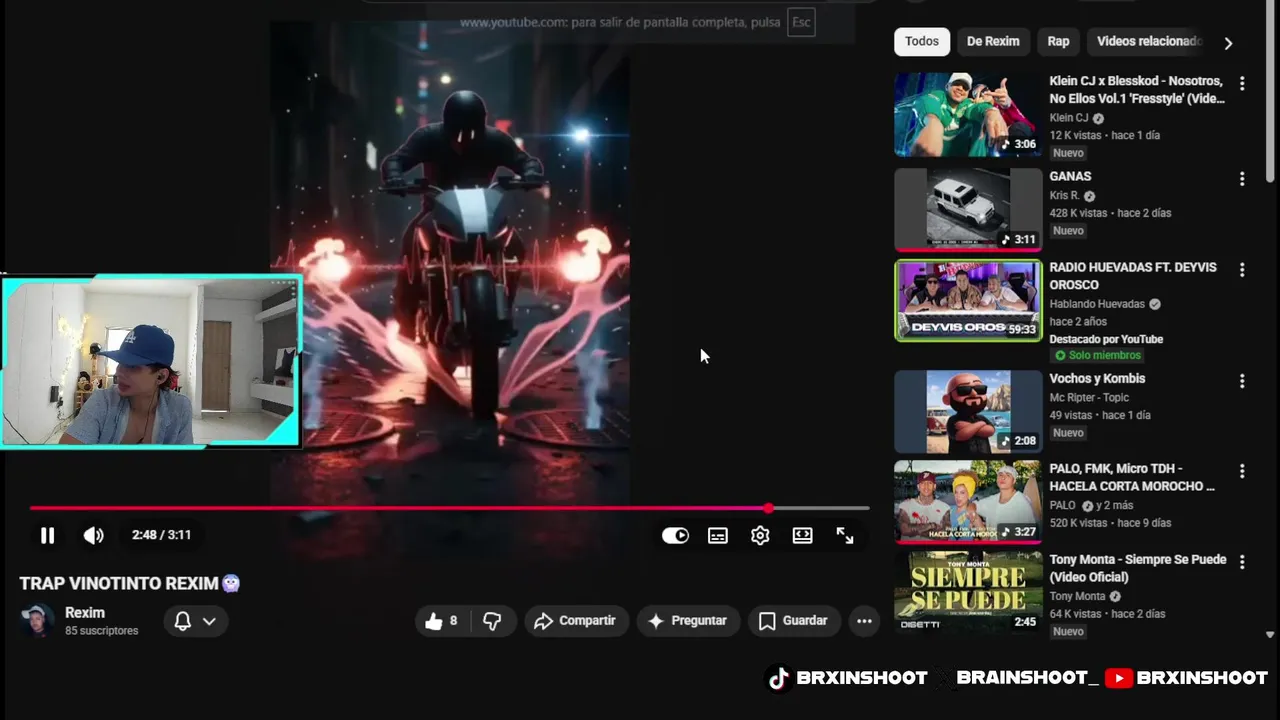Image resolution: width=1280 pixels, height=720 pixels.
Task: Click 428 K vistas text on GANAS
Action: point(1078,213)
